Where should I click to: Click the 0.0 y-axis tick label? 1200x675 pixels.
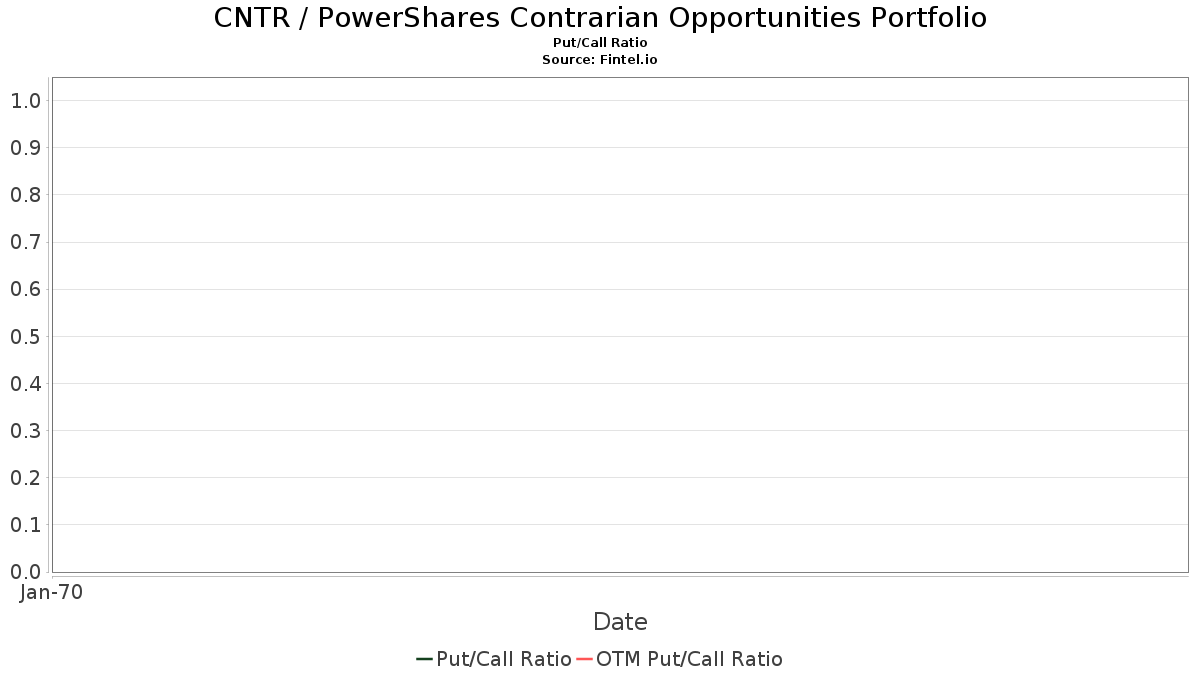25,571
